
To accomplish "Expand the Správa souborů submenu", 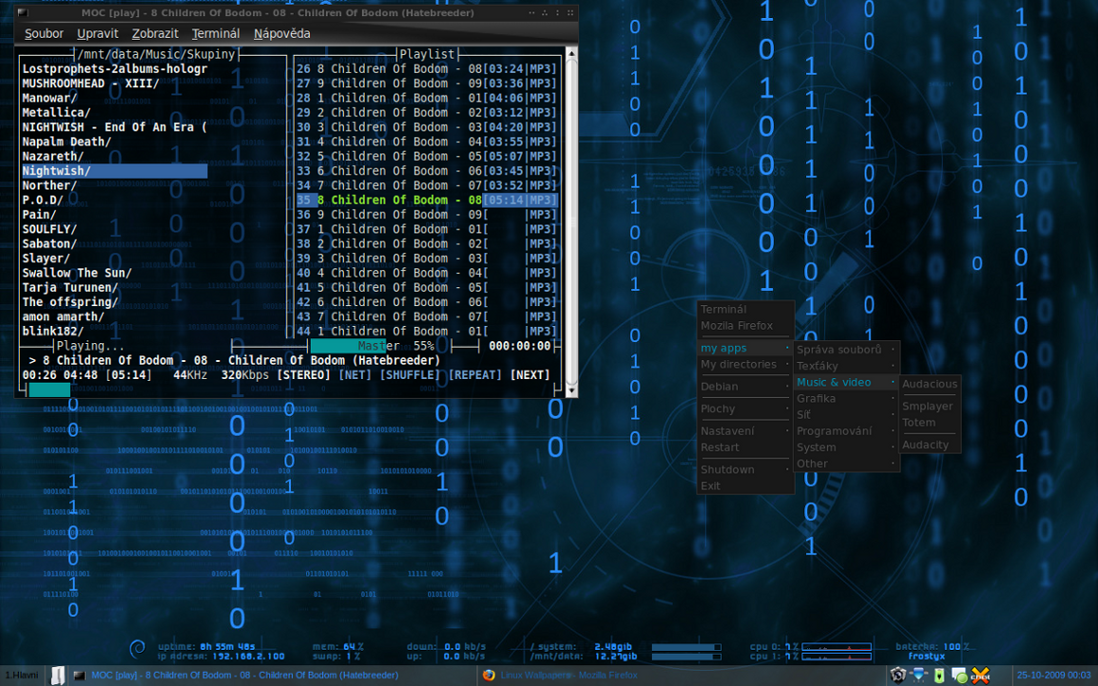I will pos(847,349).
